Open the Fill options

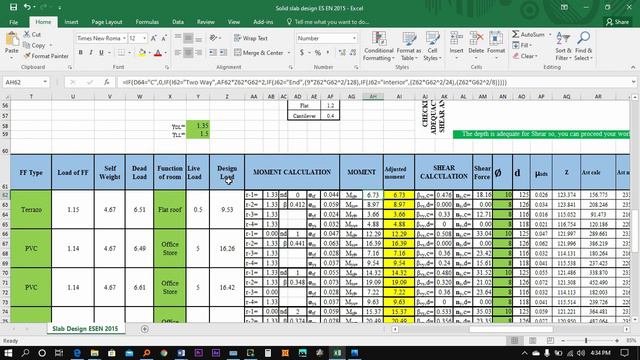(x=521, y=45)
